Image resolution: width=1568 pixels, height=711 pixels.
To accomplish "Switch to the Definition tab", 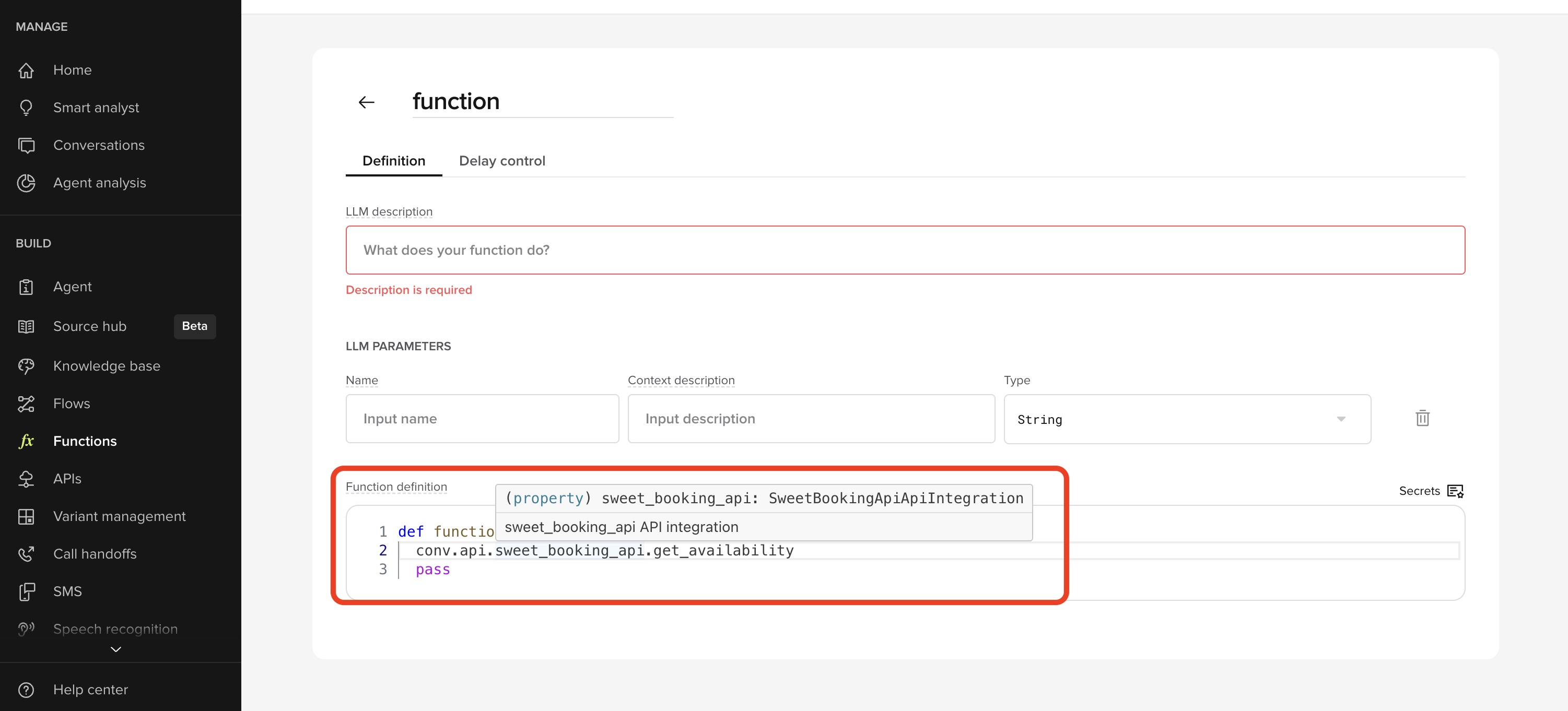I will tap(394, 161).
